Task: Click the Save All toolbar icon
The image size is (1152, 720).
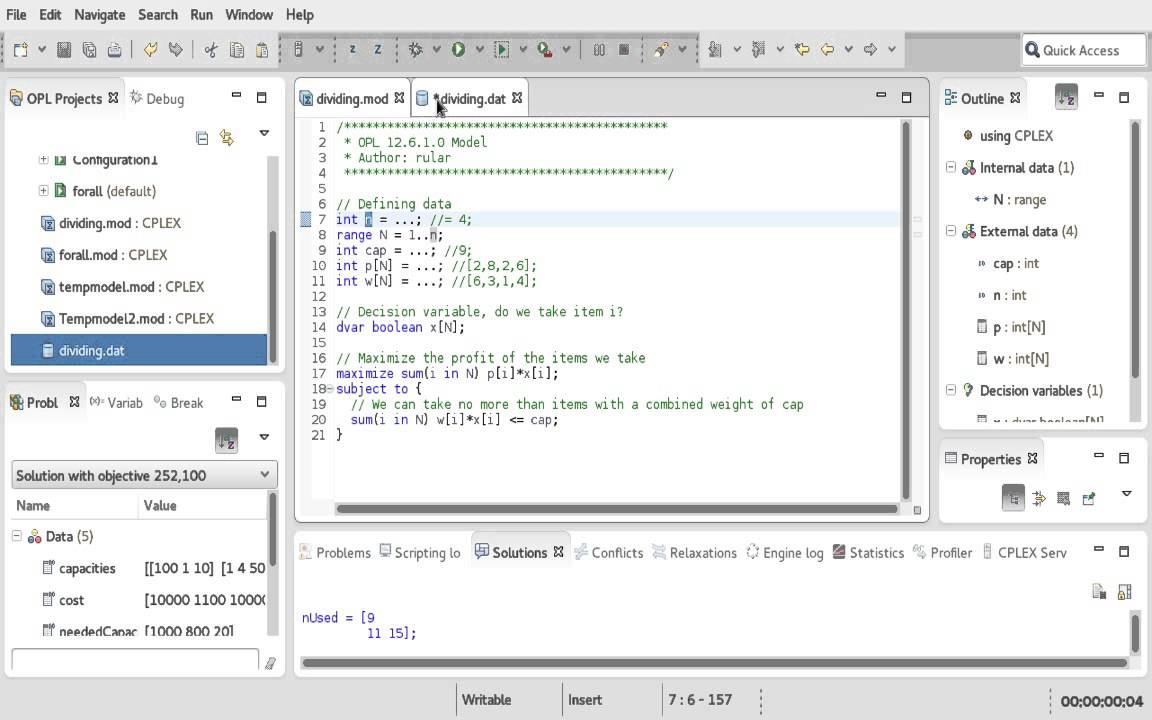Action: point(89,50)
